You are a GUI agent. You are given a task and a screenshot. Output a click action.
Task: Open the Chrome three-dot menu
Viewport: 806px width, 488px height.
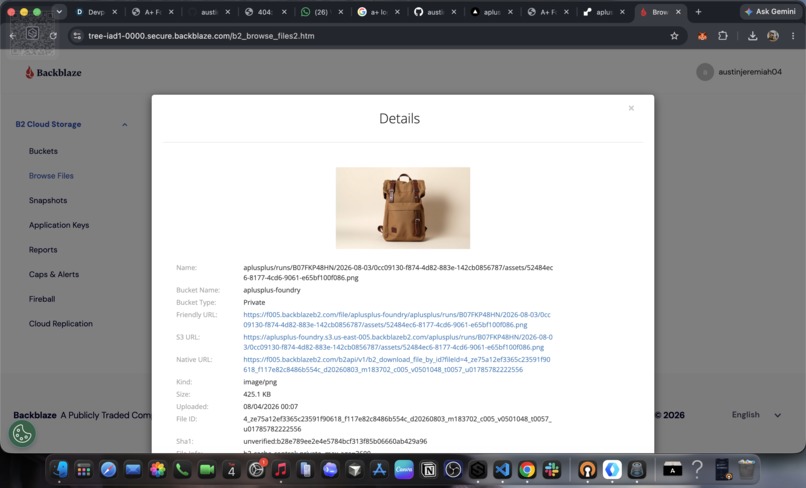[x=793, y=36]
